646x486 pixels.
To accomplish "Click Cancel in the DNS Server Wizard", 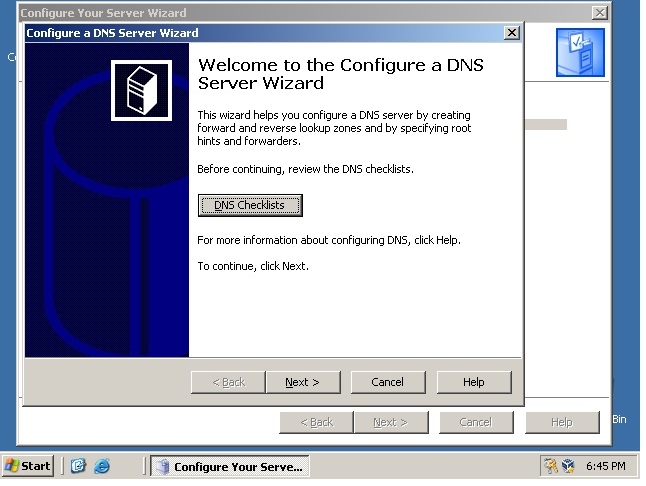I will [x=388, y=382].
